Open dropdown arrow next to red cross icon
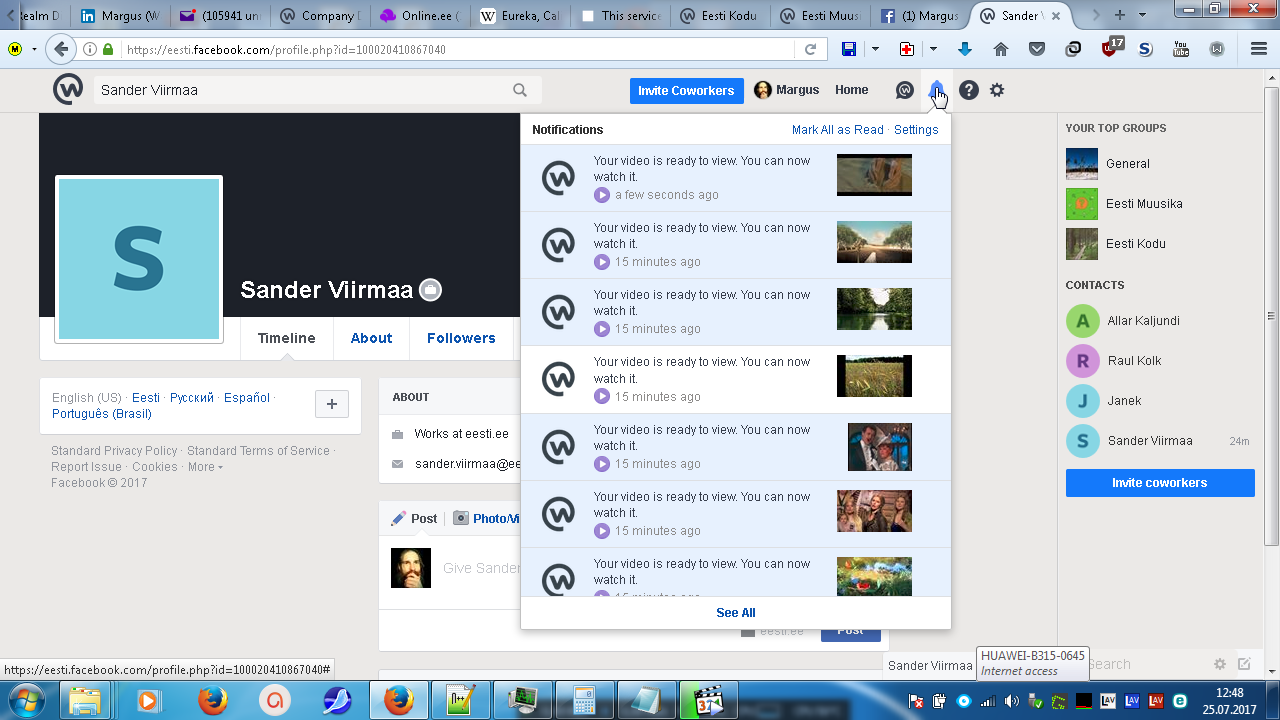 933,49
